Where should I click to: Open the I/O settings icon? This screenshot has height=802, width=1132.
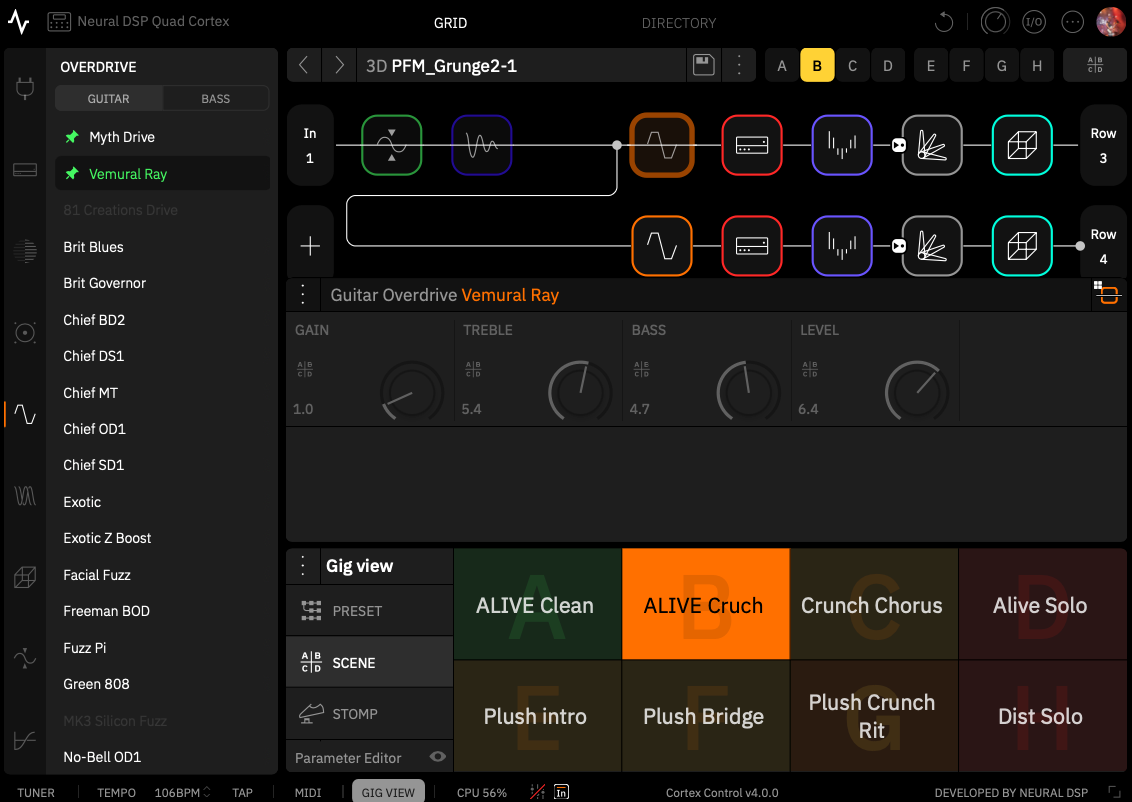coord(1034,22)
